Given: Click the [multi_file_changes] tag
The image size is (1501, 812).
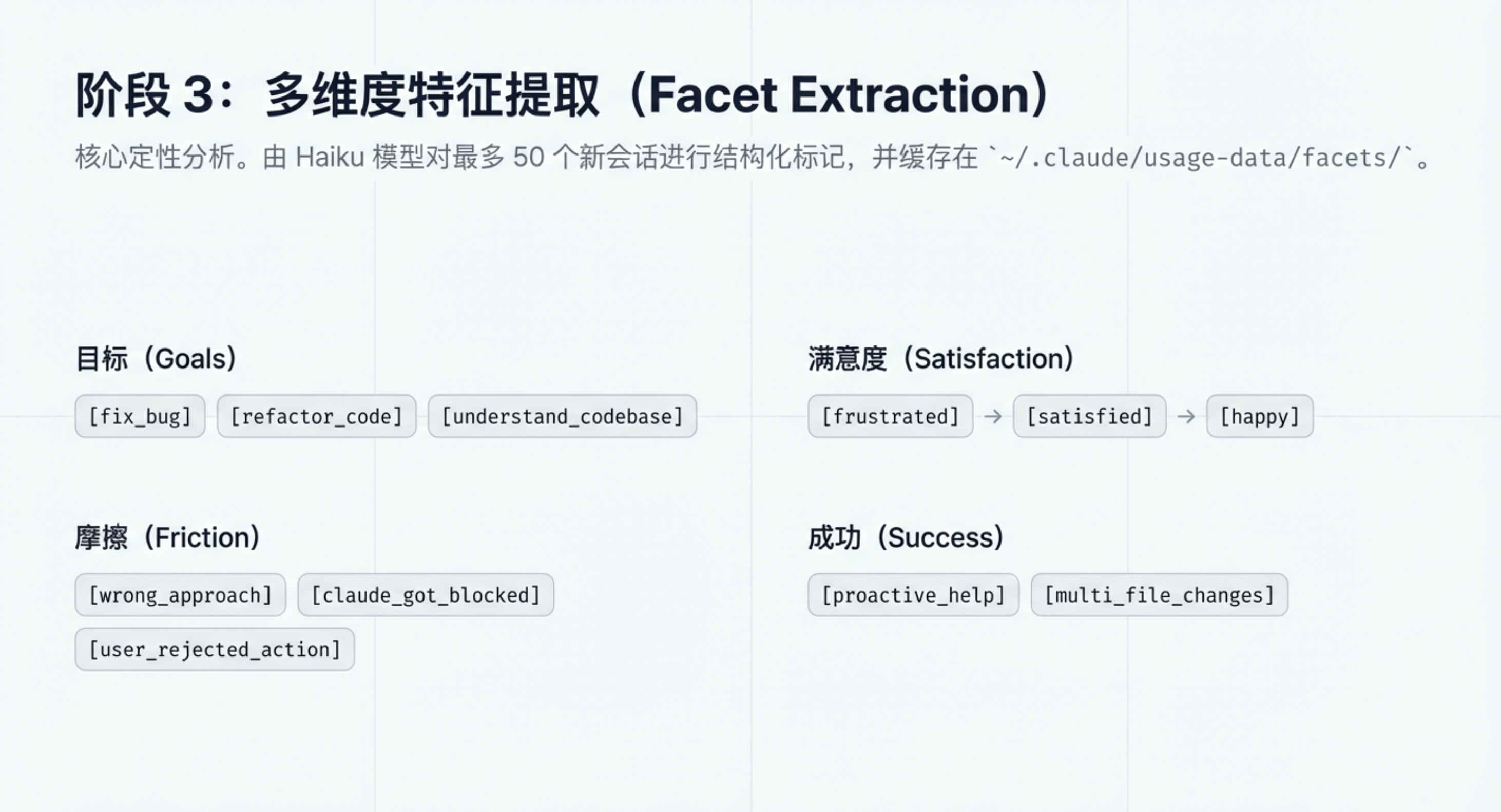Looking at the screenshot, I should click(x=1159, y=595).
